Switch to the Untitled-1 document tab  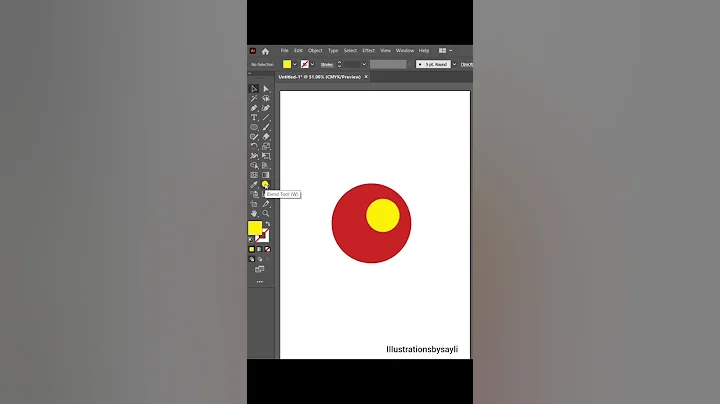[x=320, y=77]
